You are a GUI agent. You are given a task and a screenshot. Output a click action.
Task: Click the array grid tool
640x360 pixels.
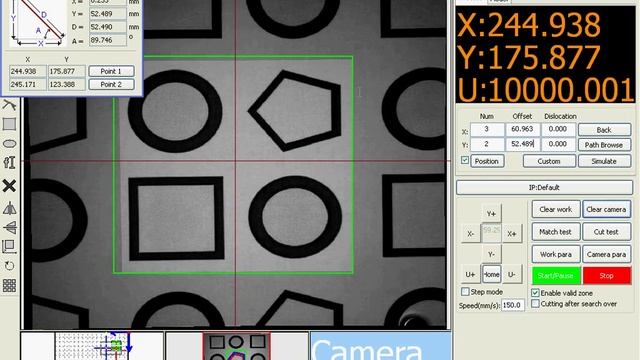(9, 285)
